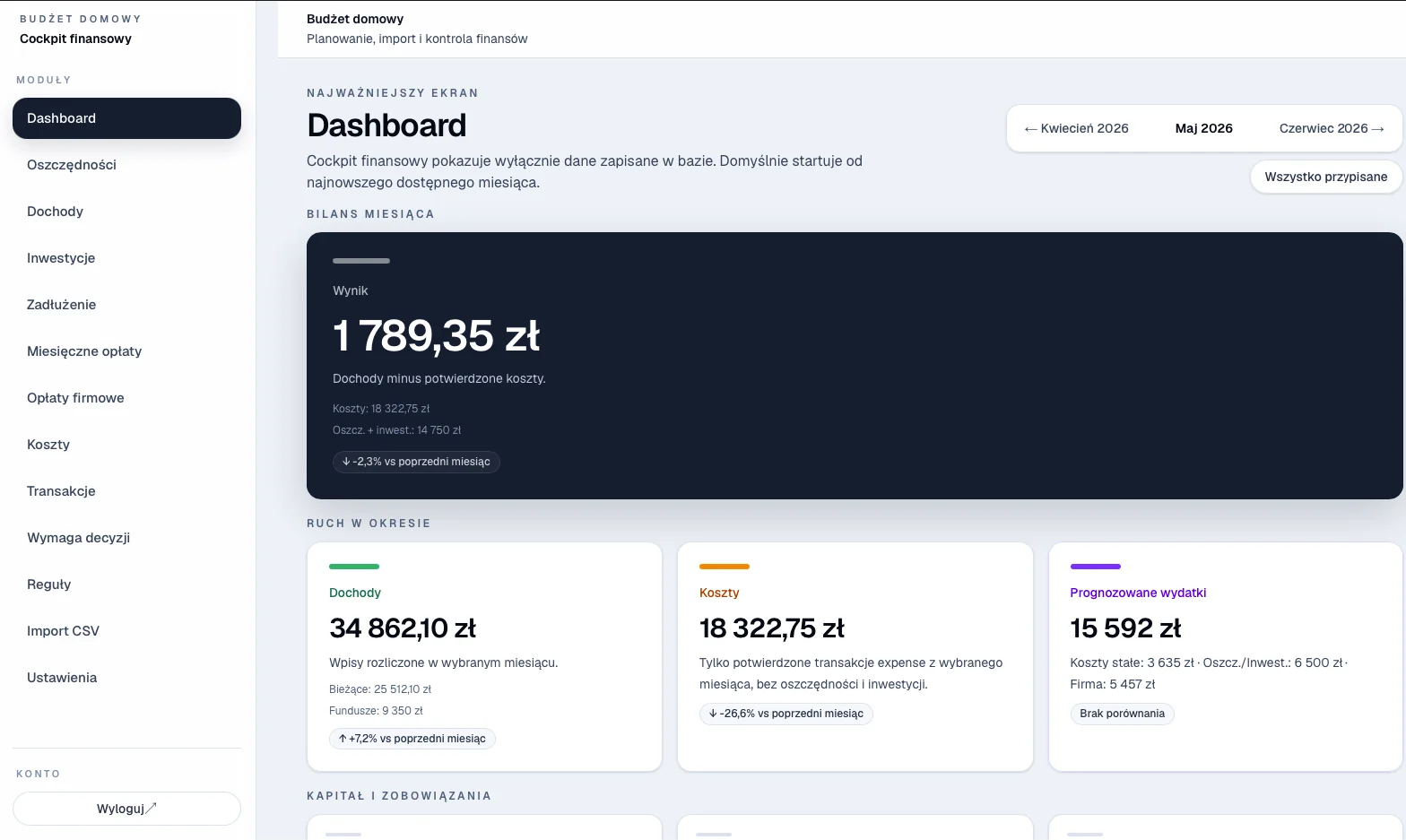
Task: Click the Koszty card title
Action: (719, 593)
